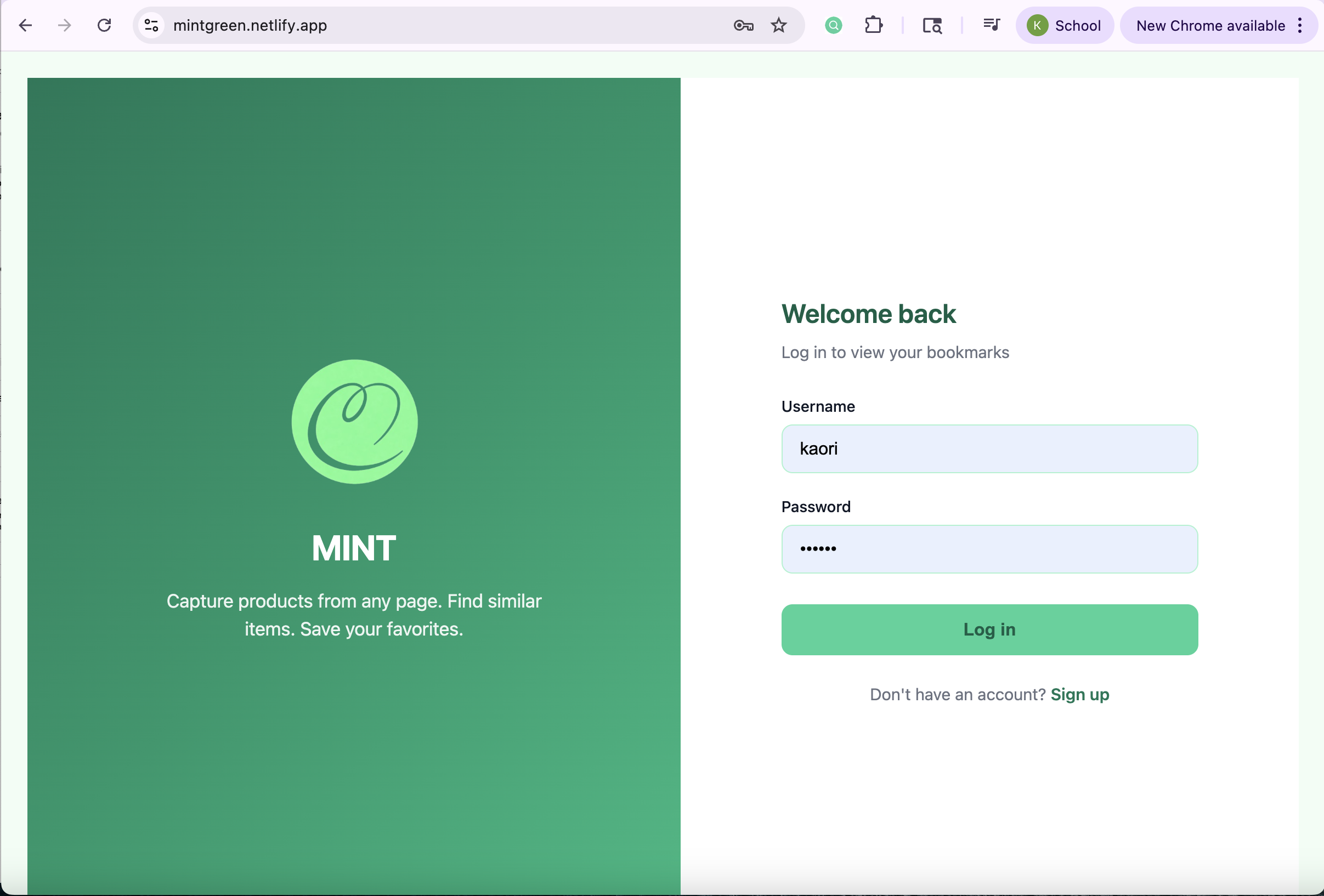Viewport: 1324px width, 896px height.
Task: Focus the Password field
Action: click(989, 549)
